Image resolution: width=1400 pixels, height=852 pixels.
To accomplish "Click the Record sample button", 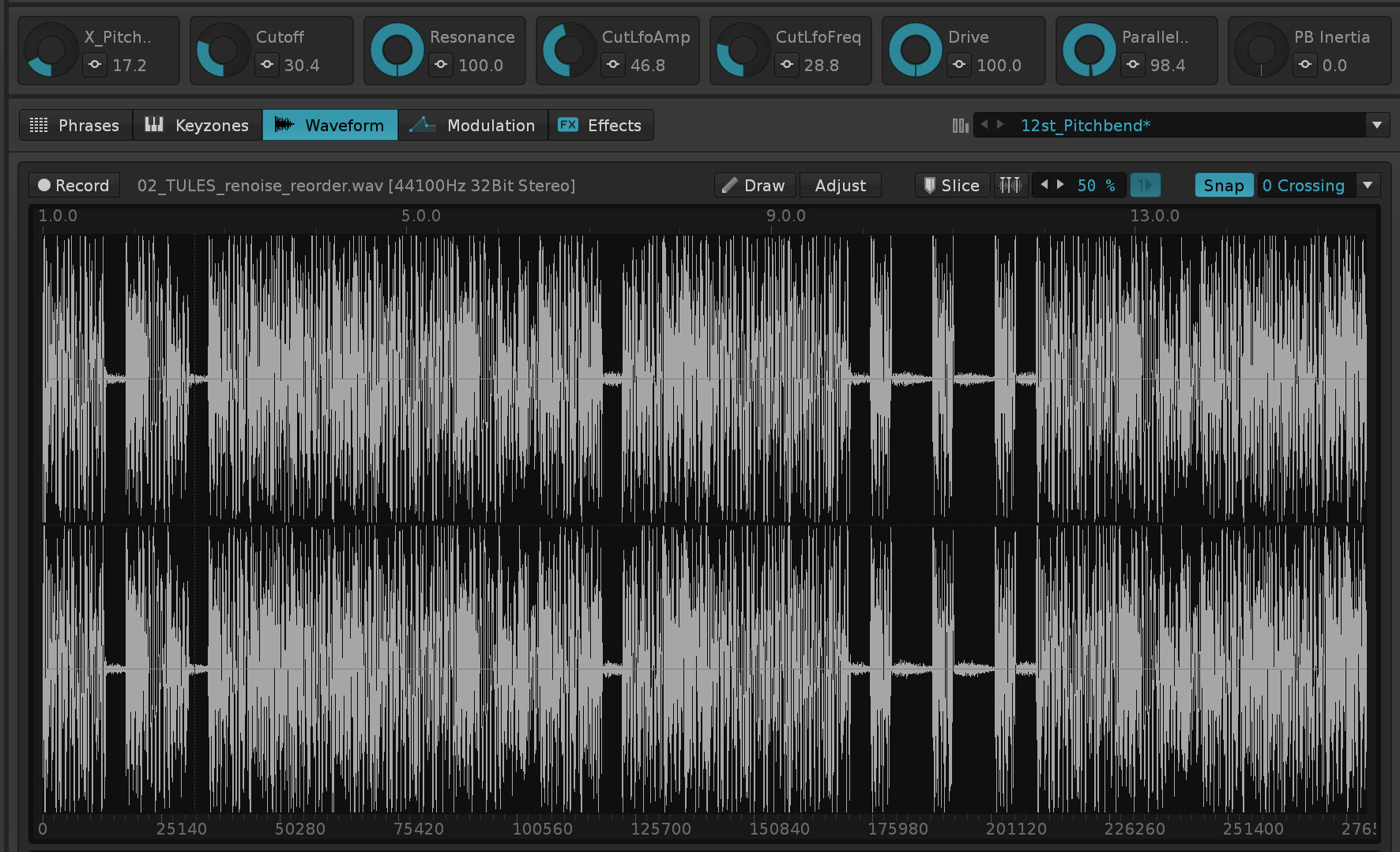I will [74, 185].
